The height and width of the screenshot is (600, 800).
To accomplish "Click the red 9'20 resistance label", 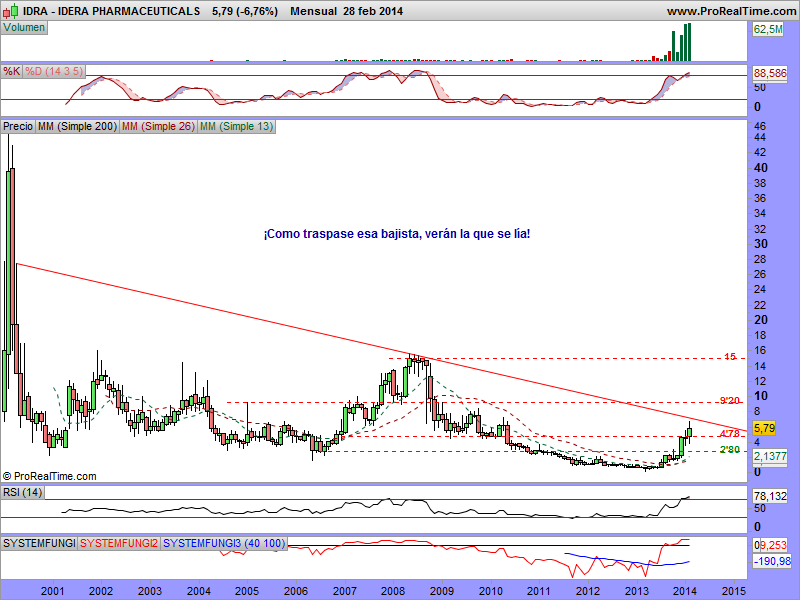I will pyautogui.click(x=730, y=401).
